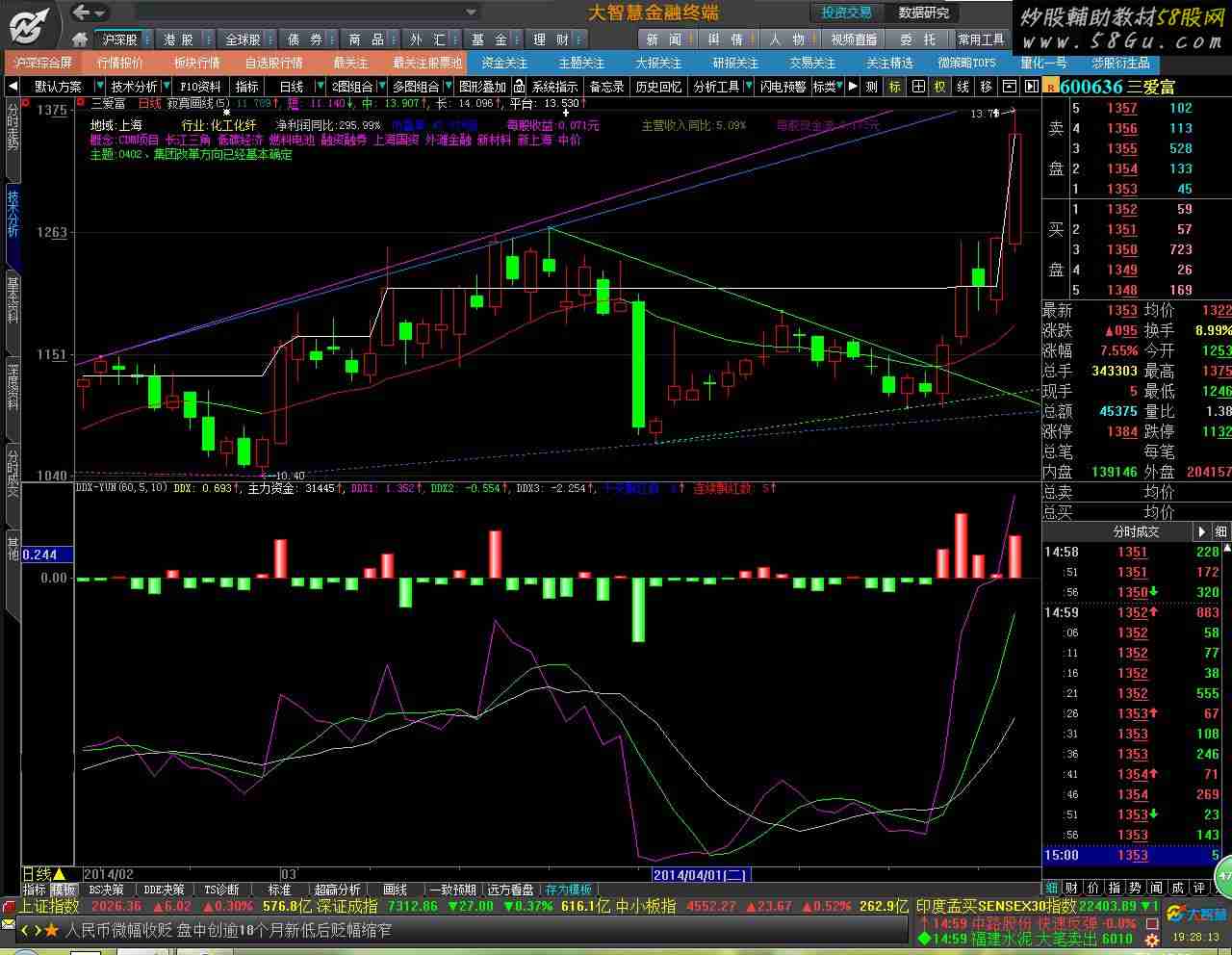This screenshot has height=955, width=1232.
Task: Click the 闻 news tab icon
Action: (x=1156, y=888)
